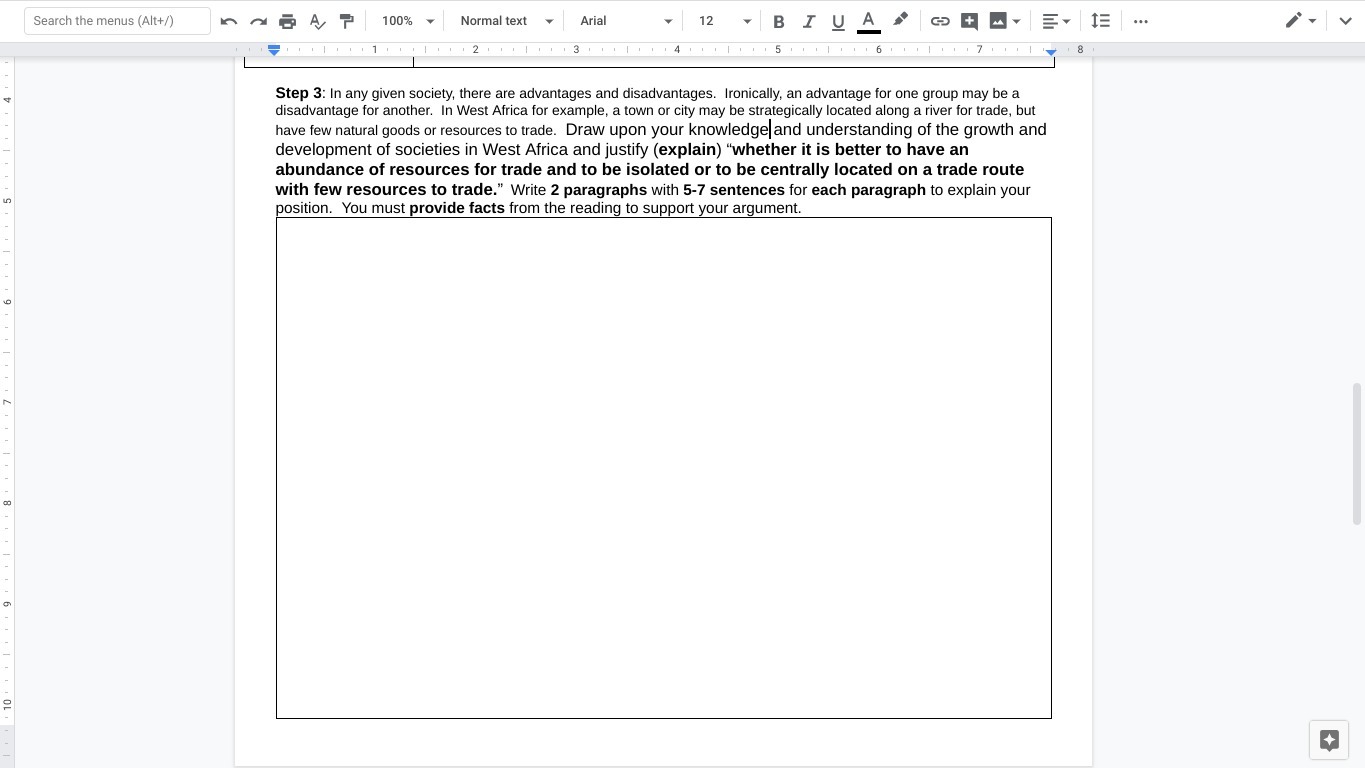1365x768 pixels.
Task: Click the phrase "Draw upon your knowledge"
Action: [x=668, y=130]
